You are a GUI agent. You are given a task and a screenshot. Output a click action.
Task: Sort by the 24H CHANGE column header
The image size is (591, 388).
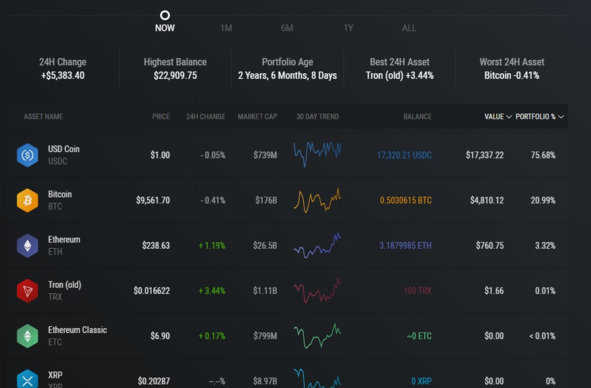[205, 117]
